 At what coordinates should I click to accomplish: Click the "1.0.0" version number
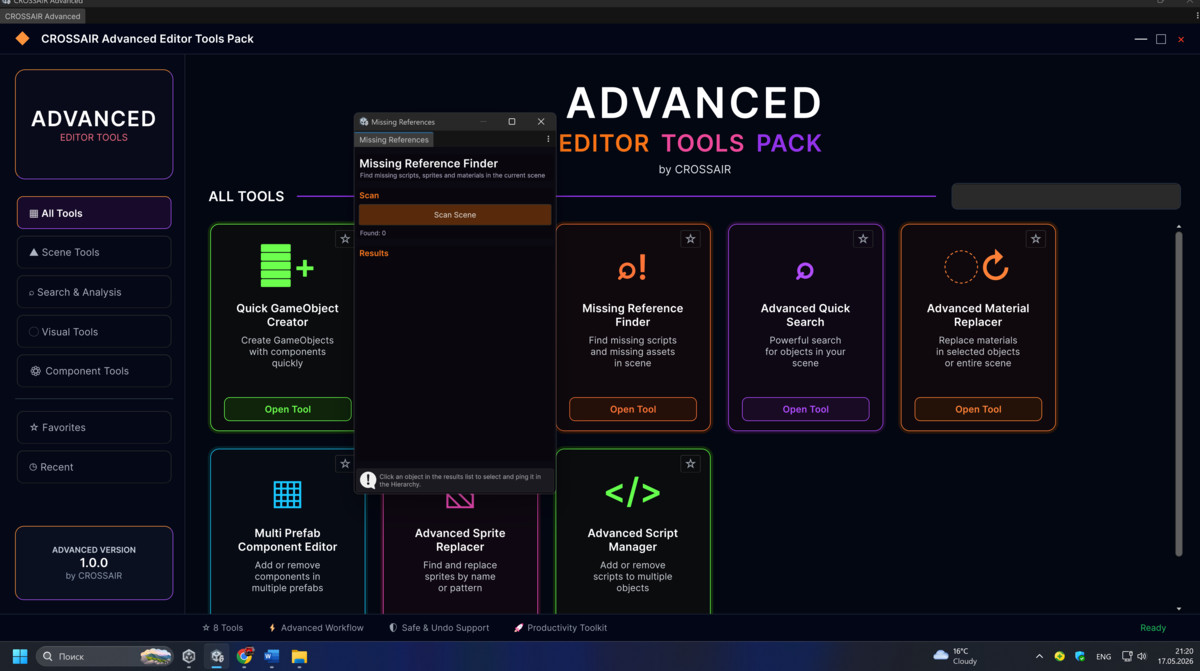(94, 563)
